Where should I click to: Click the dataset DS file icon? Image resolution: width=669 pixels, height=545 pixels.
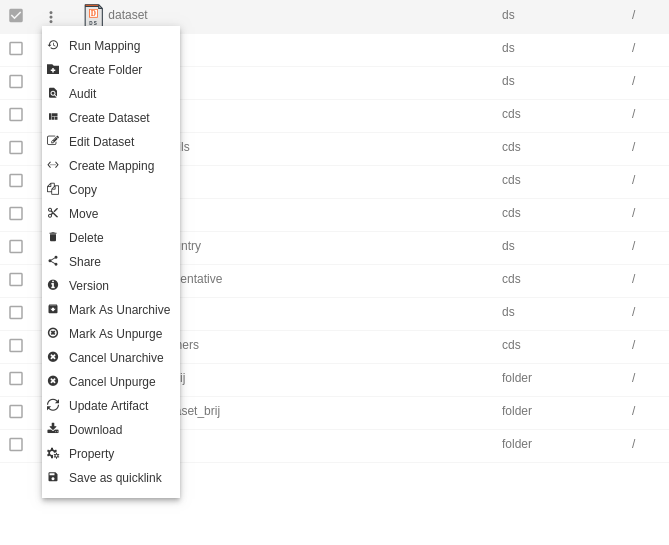(x=93, y=15)
